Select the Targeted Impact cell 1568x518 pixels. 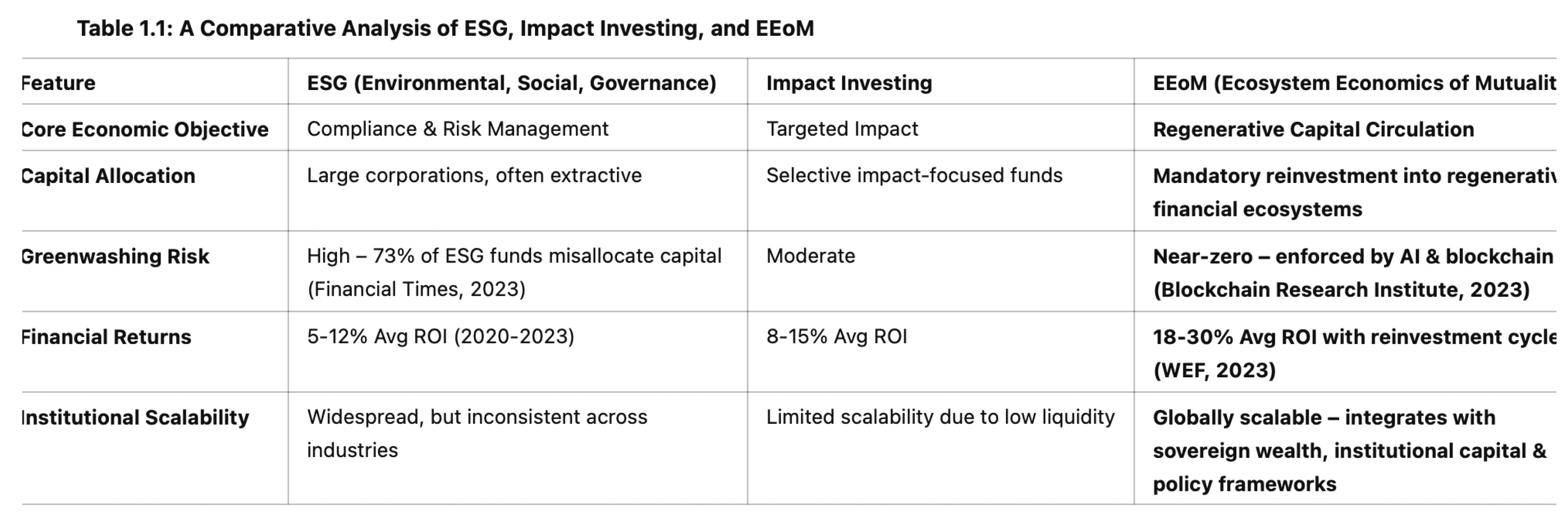[x=842, y=129]
